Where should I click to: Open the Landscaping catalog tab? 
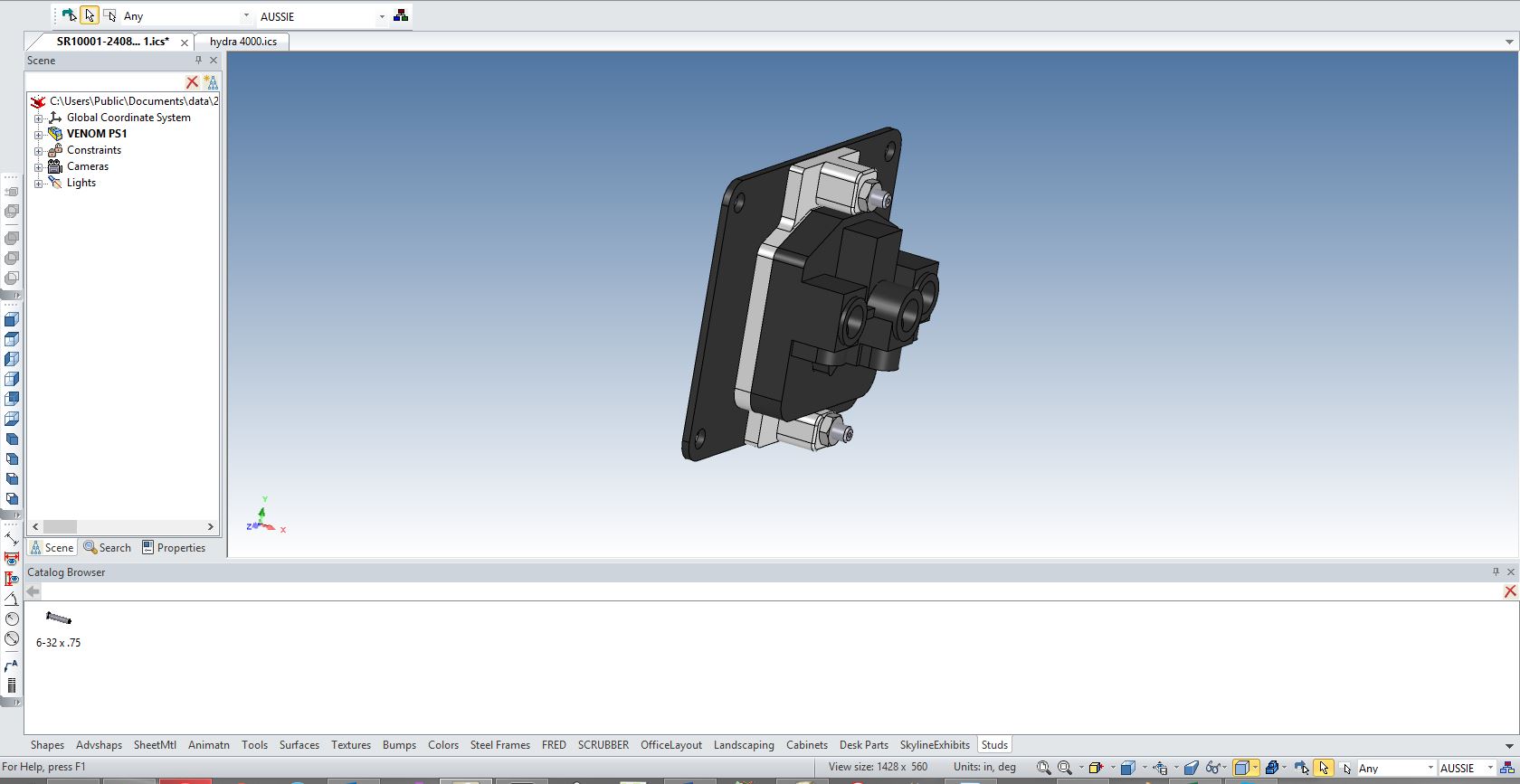coord(744,745)
